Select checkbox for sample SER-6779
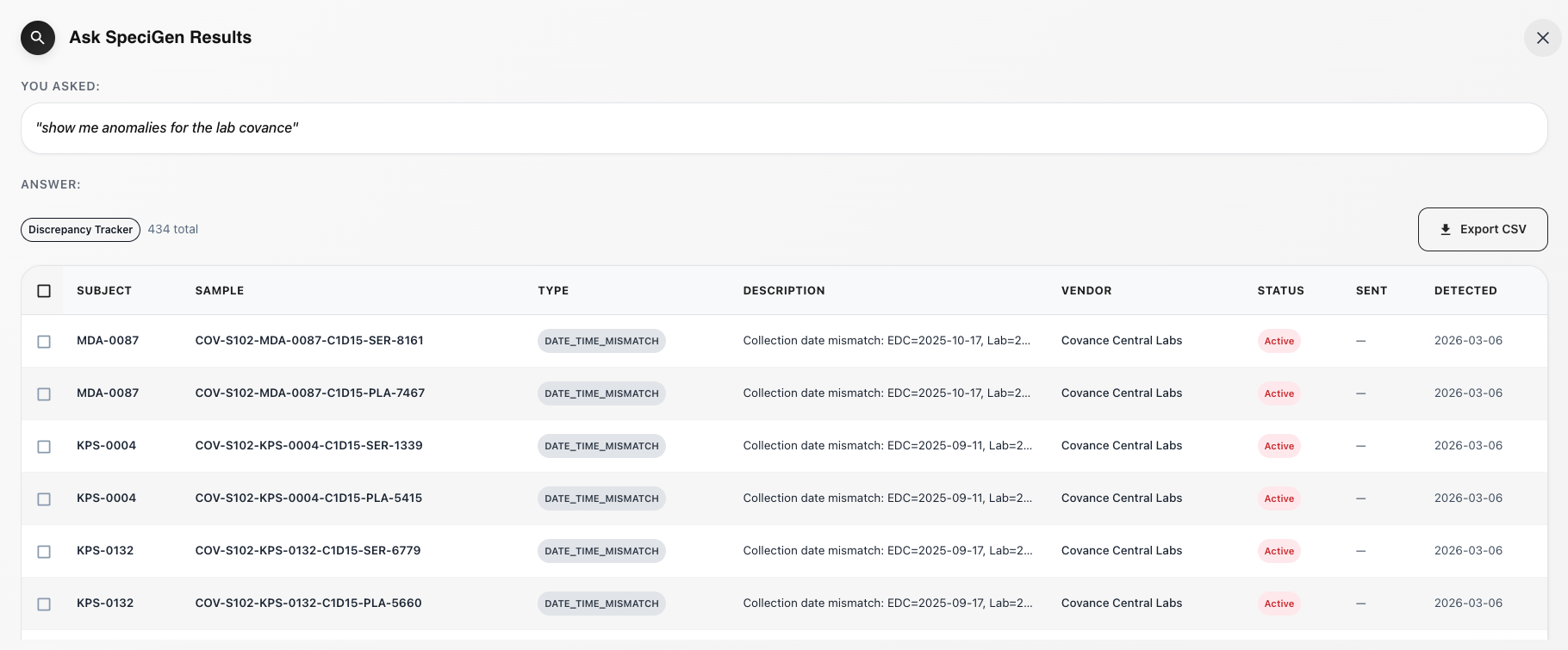 pyautogui.click(x=44, y=552)
